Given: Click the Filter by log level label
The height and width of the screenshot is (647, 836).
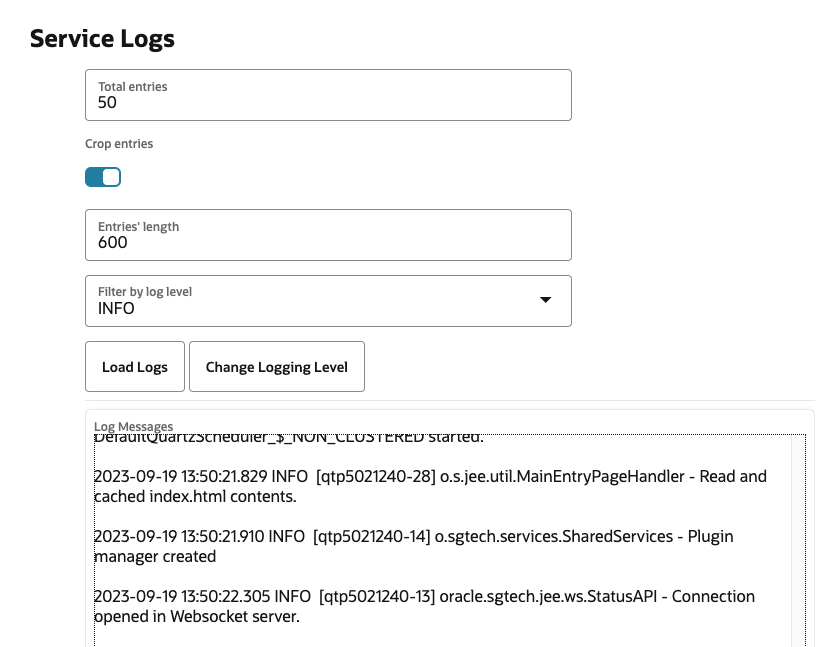Looking at the screenshot, I should click(x=145, y=292).
